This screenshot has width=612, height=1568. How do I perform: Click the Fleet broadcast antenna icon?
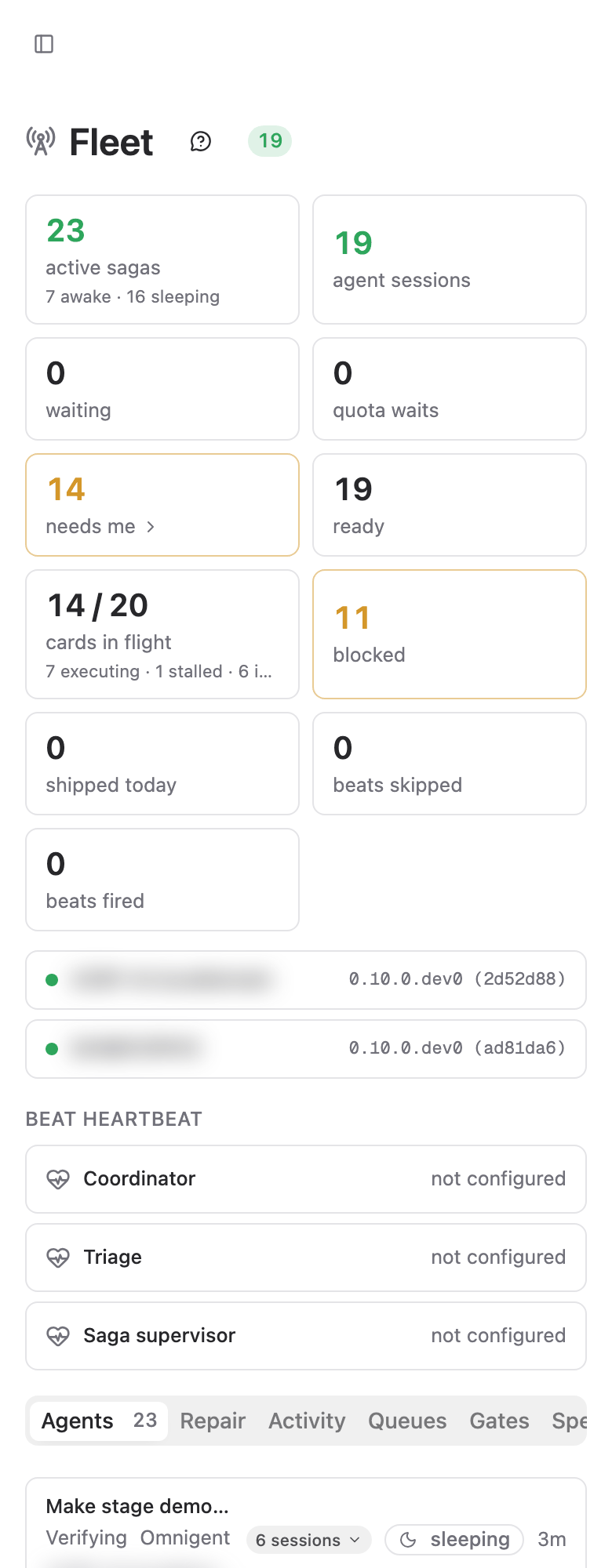tap(41, 141)
